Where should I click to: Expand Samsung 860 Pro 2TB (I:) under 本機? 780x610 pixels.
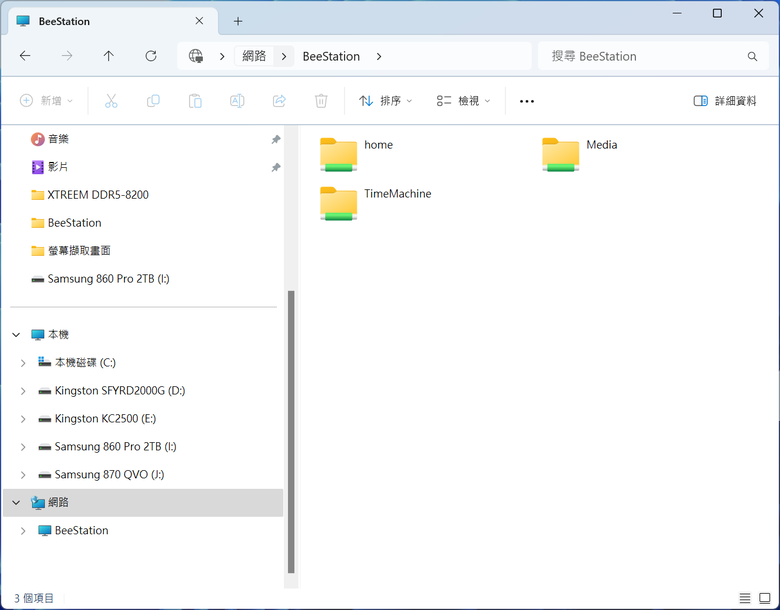coord(23,447)
